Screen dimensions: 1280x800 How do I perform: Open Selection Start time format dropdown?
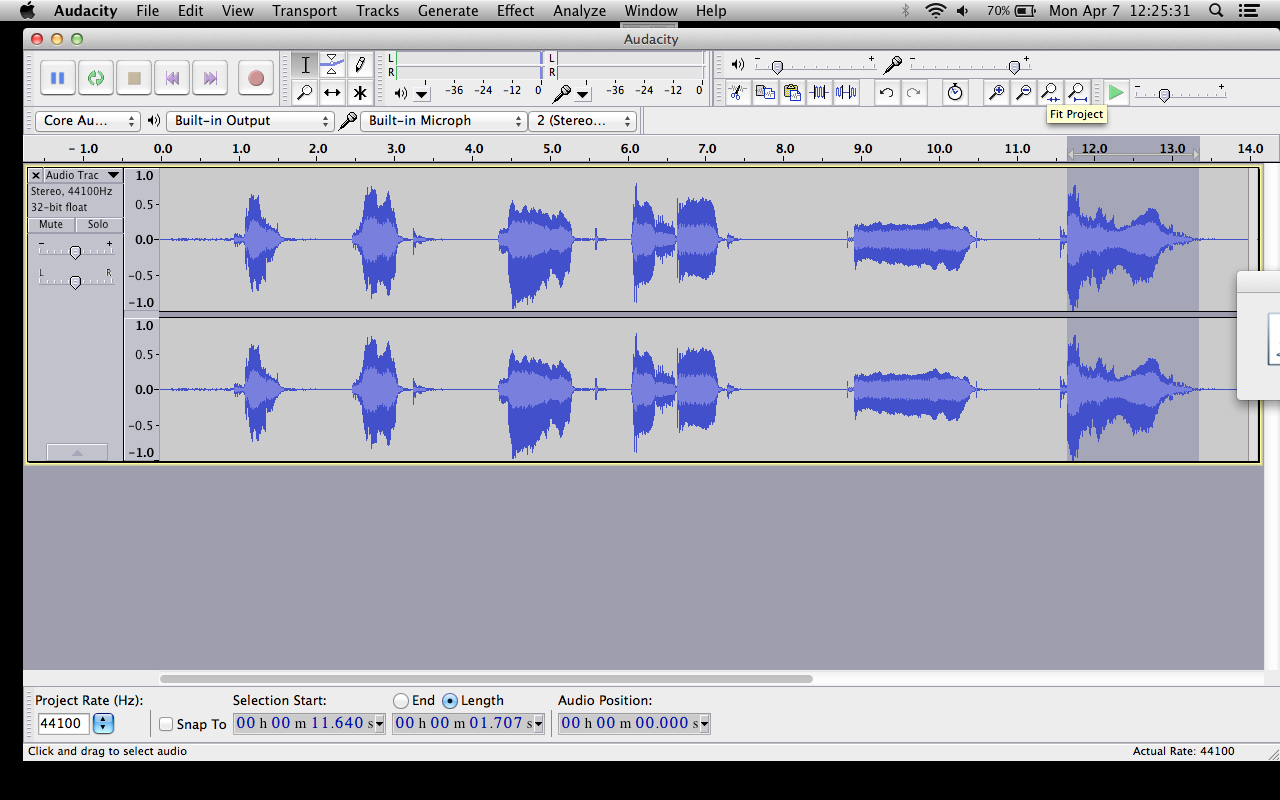click(379, 723)
